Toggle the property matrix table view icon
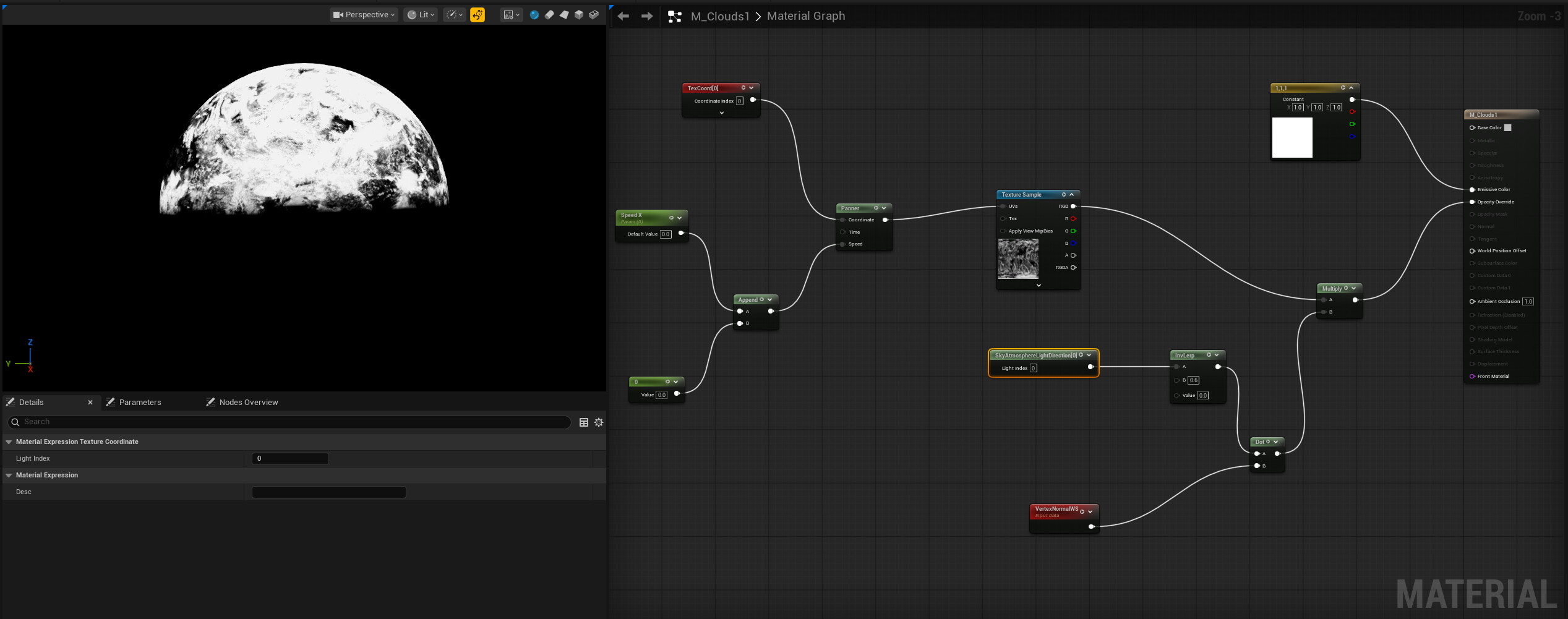Screen dimensions: 1568x619 tap(583, 422)
